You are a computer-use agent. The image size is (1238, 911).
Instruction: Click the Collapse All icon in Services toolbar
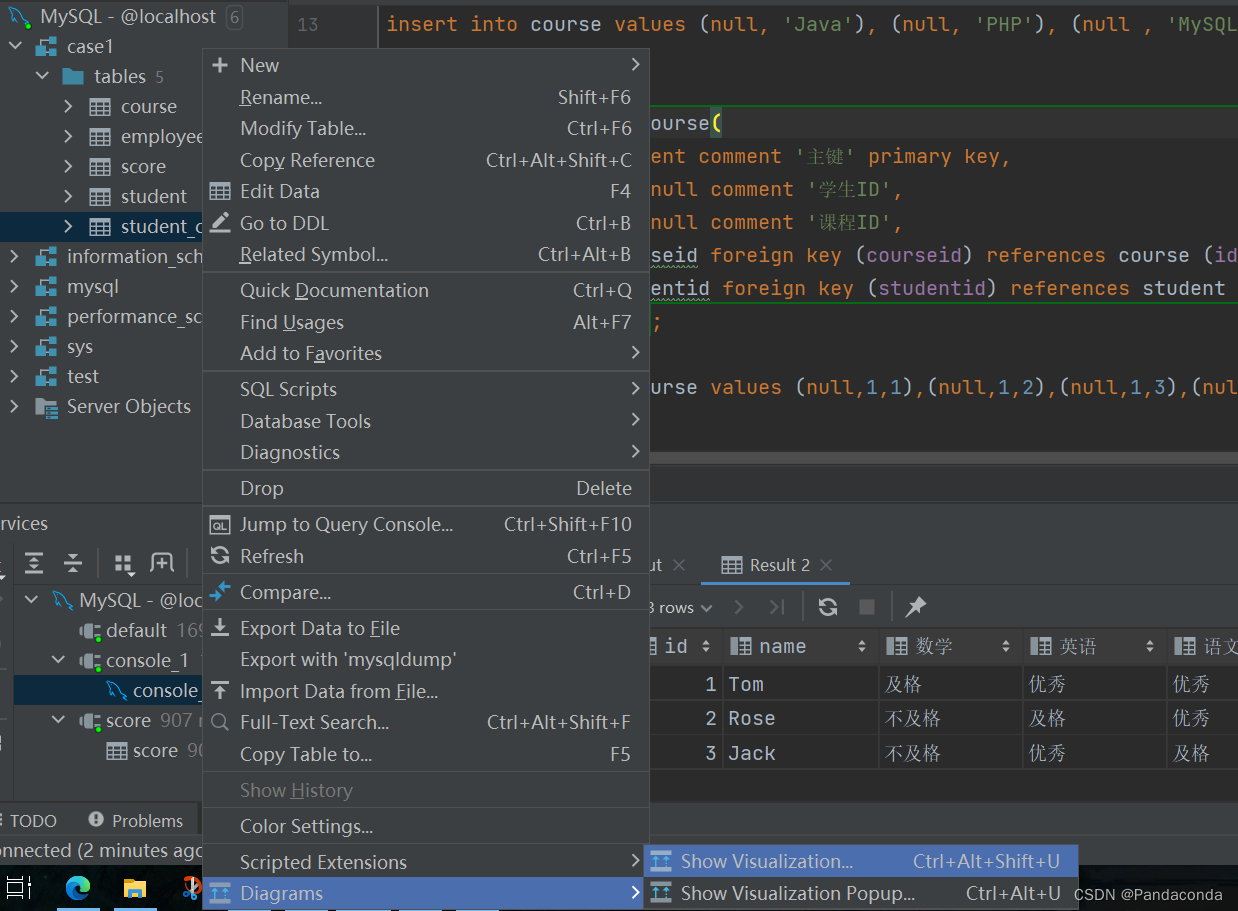(73, 563)
